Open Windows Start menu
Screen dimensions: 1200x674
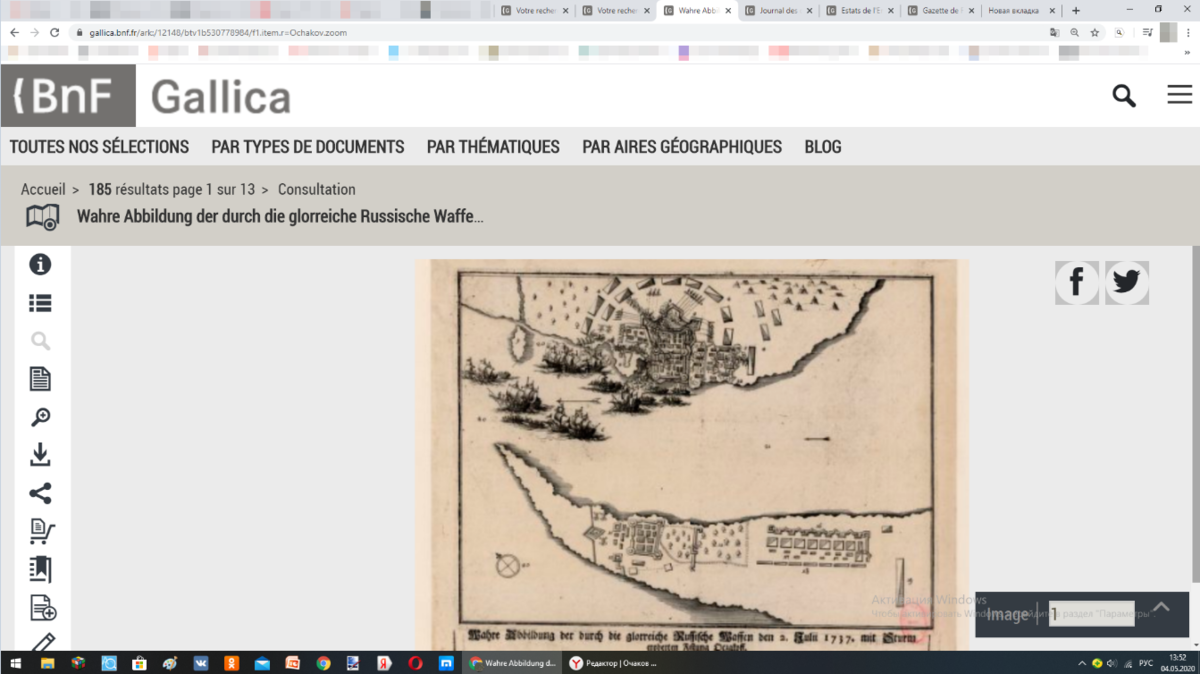[x=13, y=663]
